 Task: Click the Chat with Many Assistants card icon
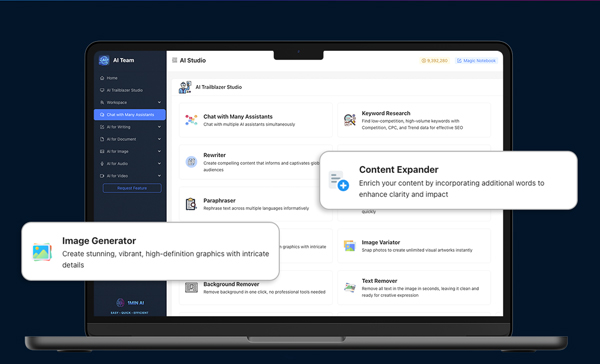[191, 120]
